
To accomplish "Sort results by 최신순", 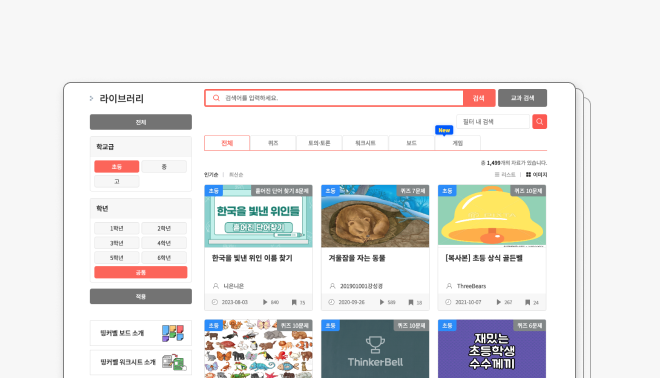I will (x=236, y=175).
